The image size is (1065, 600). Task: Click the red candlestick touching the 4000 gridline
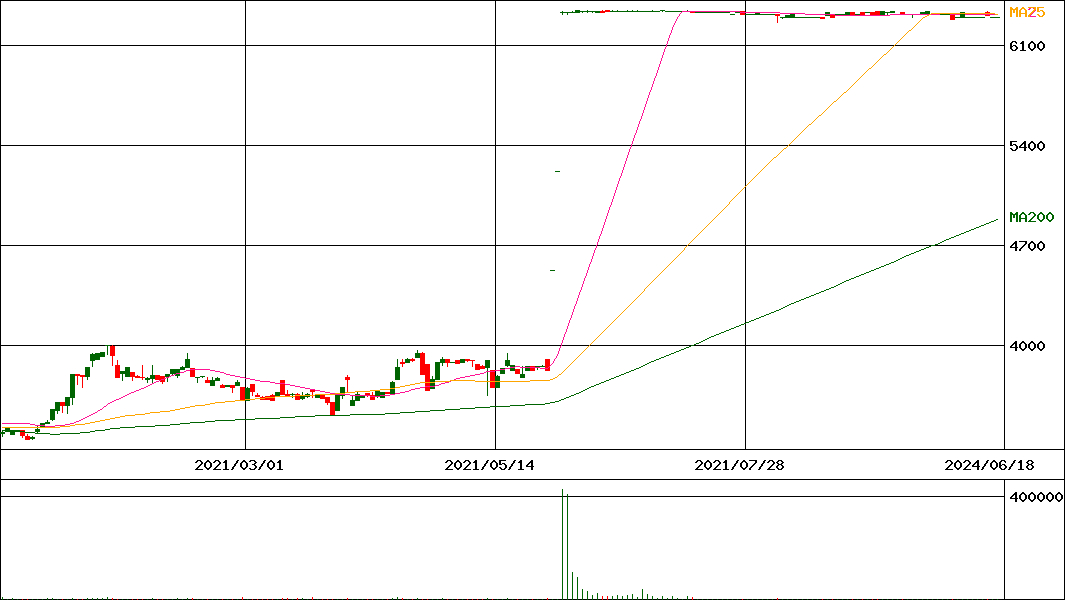tap(112, 350)
